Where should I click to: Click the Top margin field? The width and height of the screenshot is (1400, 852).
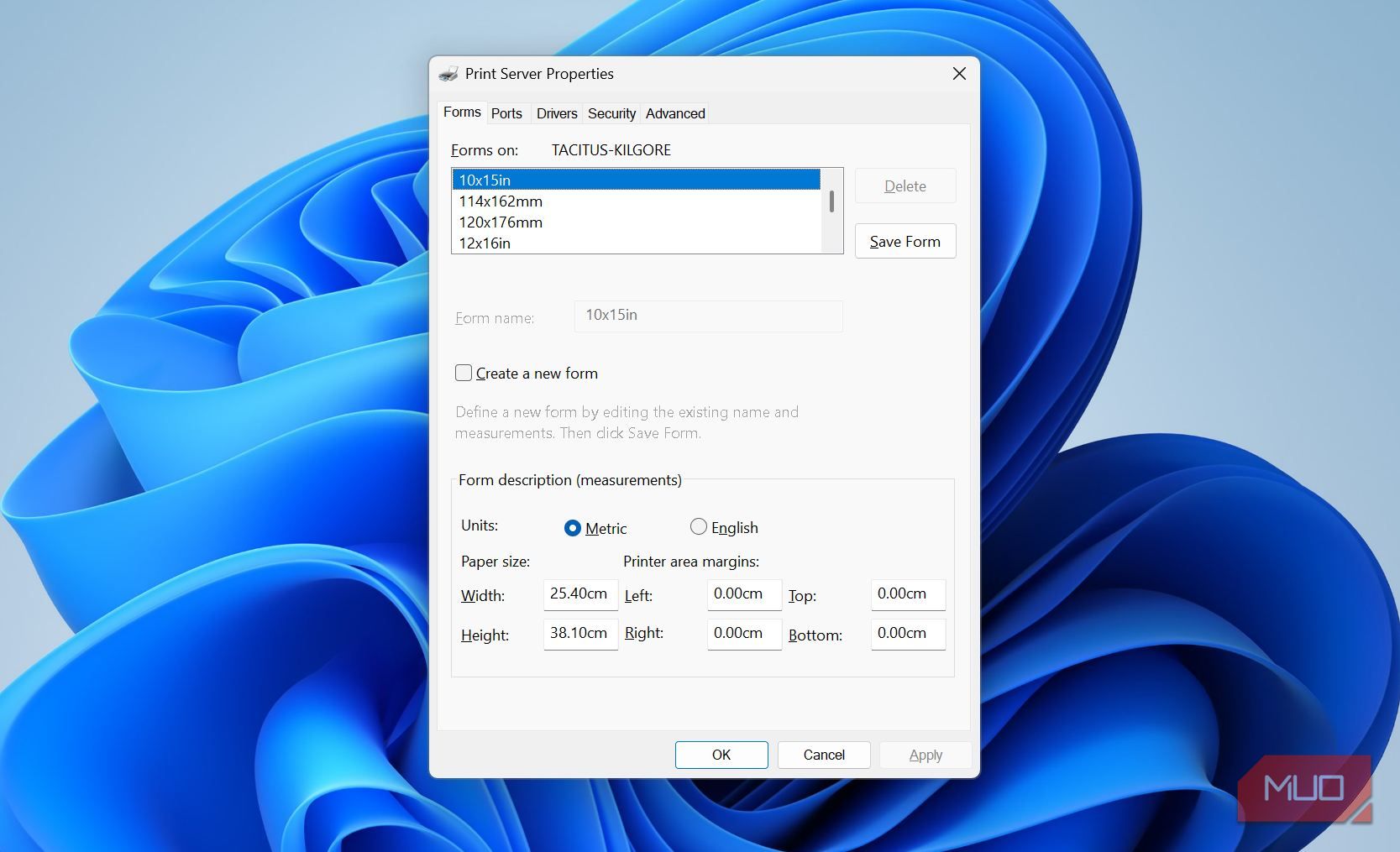(908, 594)
